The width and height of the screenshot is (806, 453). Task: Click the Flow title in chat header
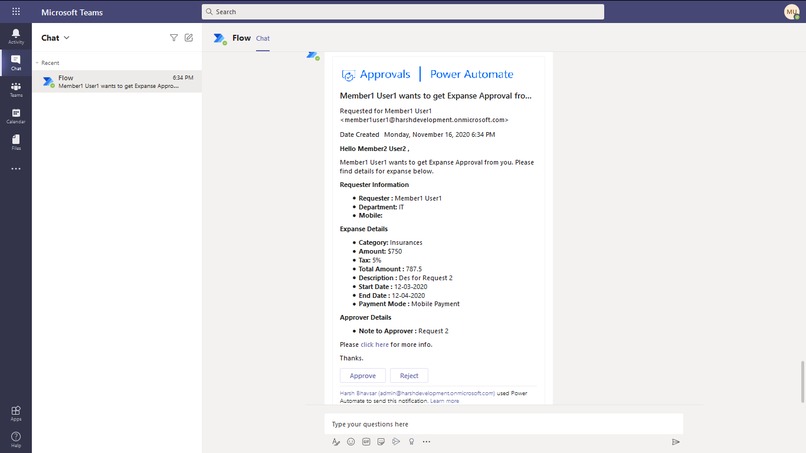pos(241,38)
